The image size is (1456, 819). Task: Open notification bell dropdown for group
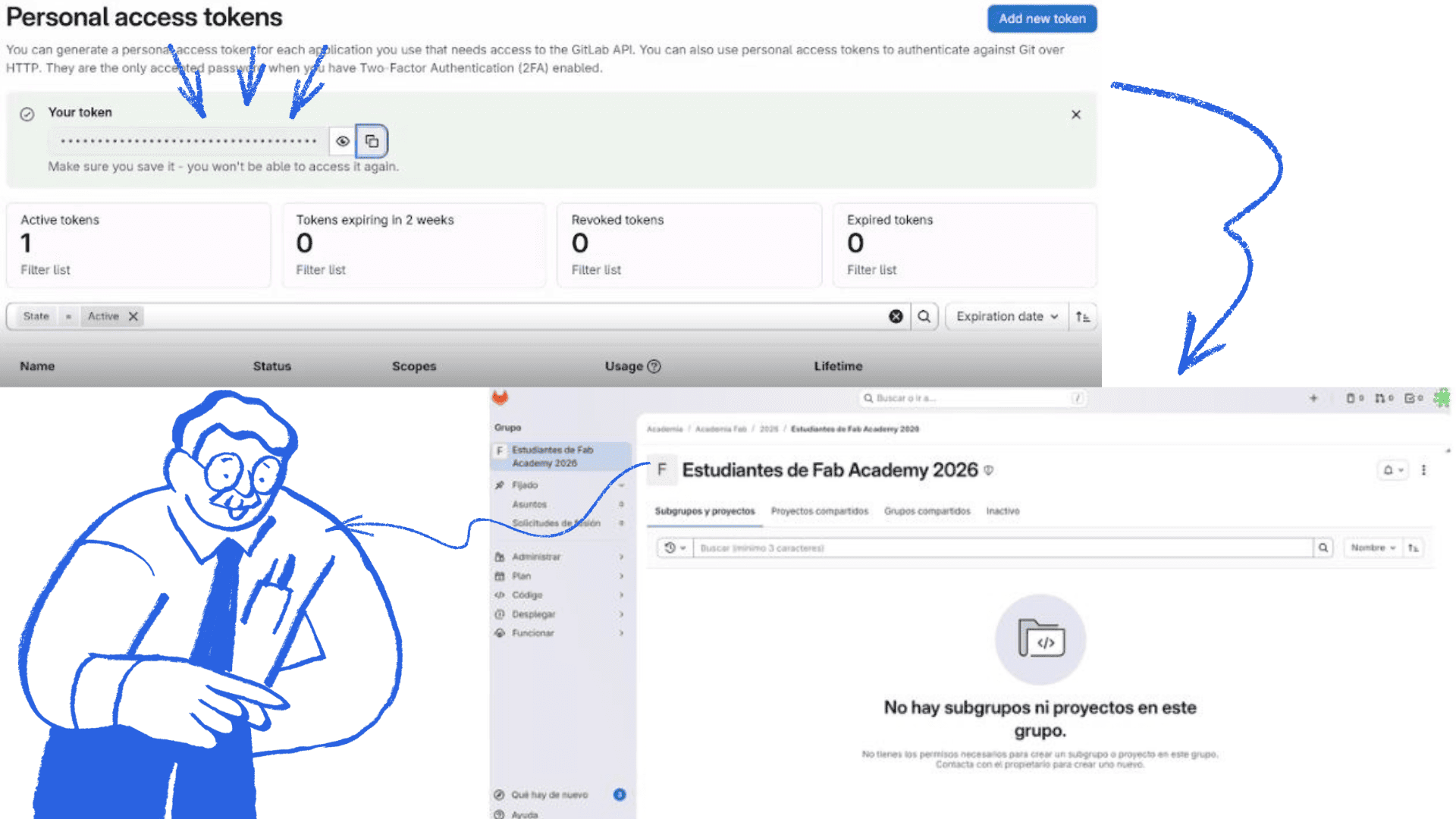coord(1393,470)
